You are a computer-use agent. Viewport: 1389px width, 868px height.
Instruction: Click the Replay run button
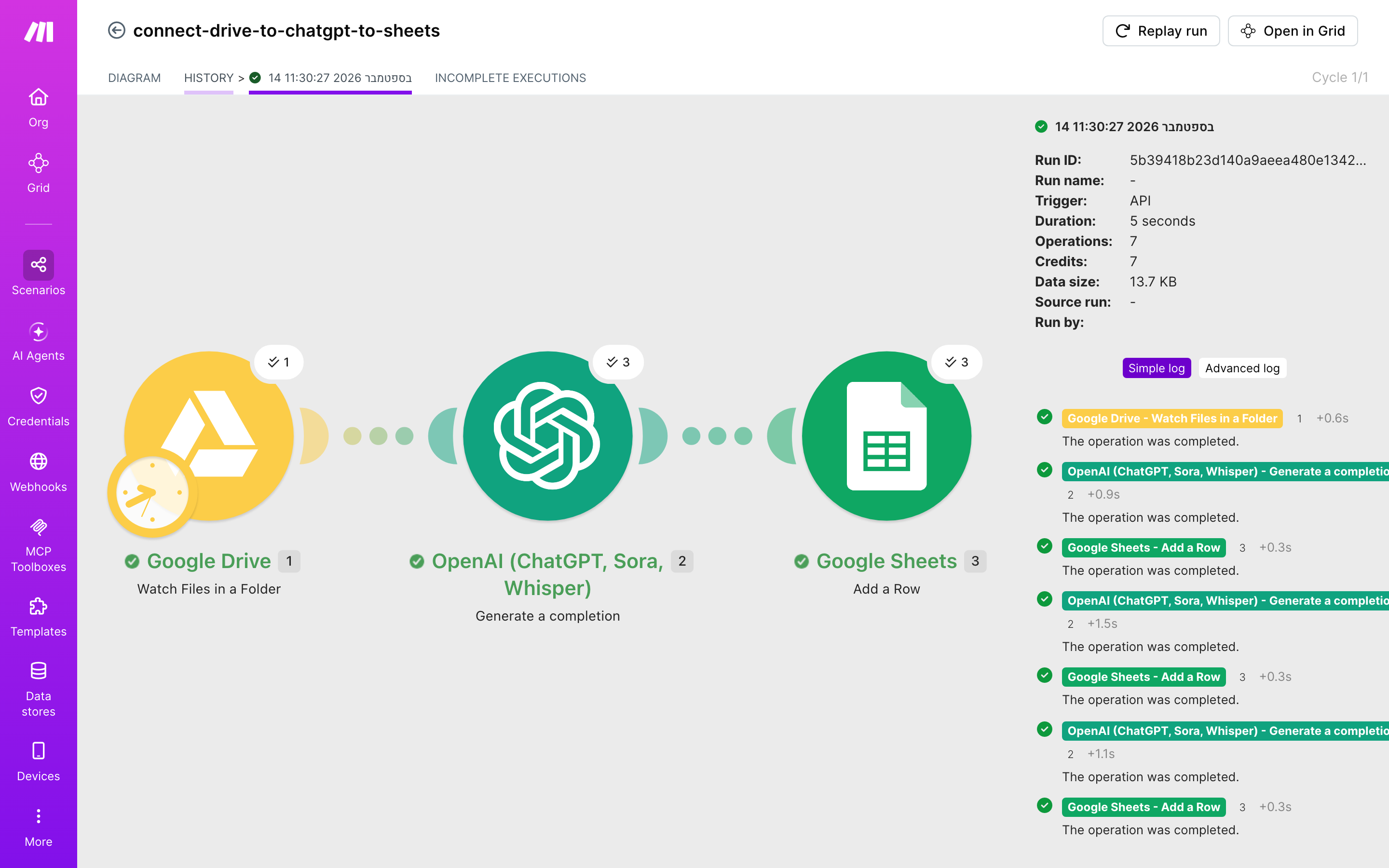(x=1160, y=30)
